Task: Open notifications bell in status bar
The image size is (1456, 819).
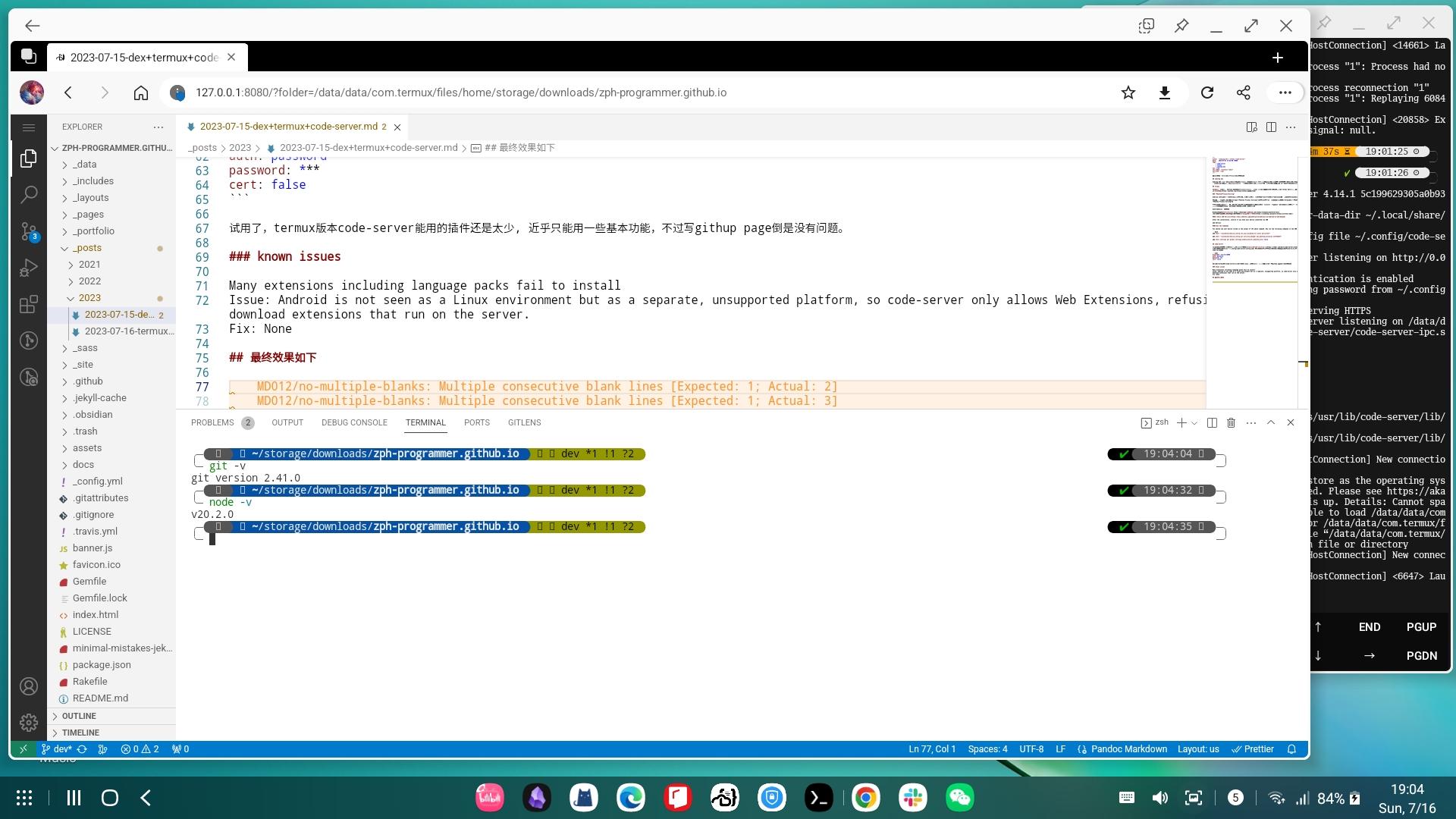Action: click(x=1291, y=749)
